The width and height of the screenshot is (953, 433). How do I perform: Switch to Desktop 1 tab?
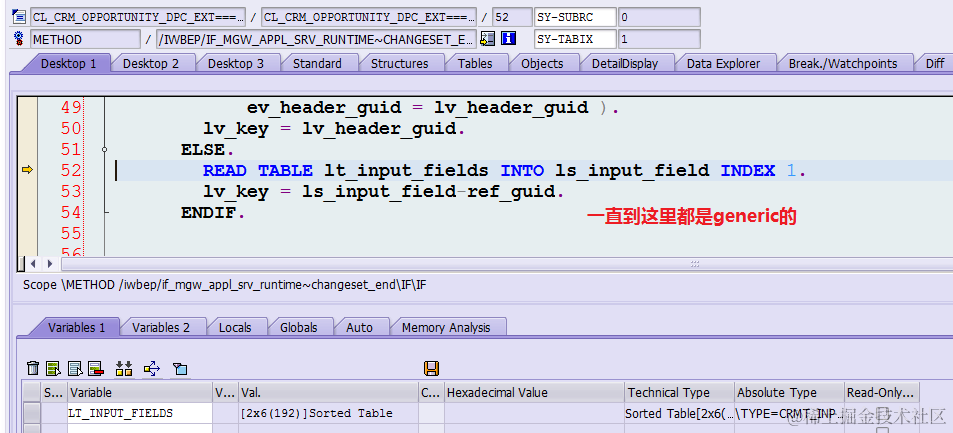point(68,63)
